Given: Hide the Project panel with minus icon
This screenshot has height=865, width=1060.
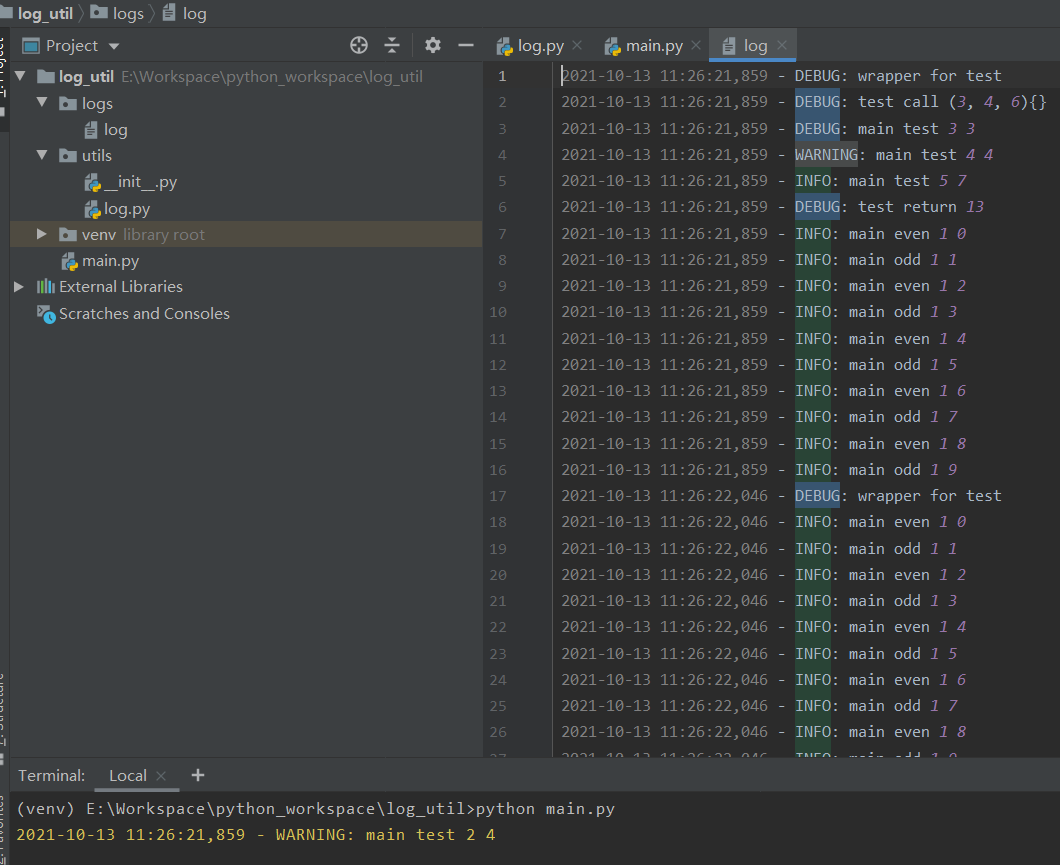Looking at the screenshot, I should pos(466,45).
